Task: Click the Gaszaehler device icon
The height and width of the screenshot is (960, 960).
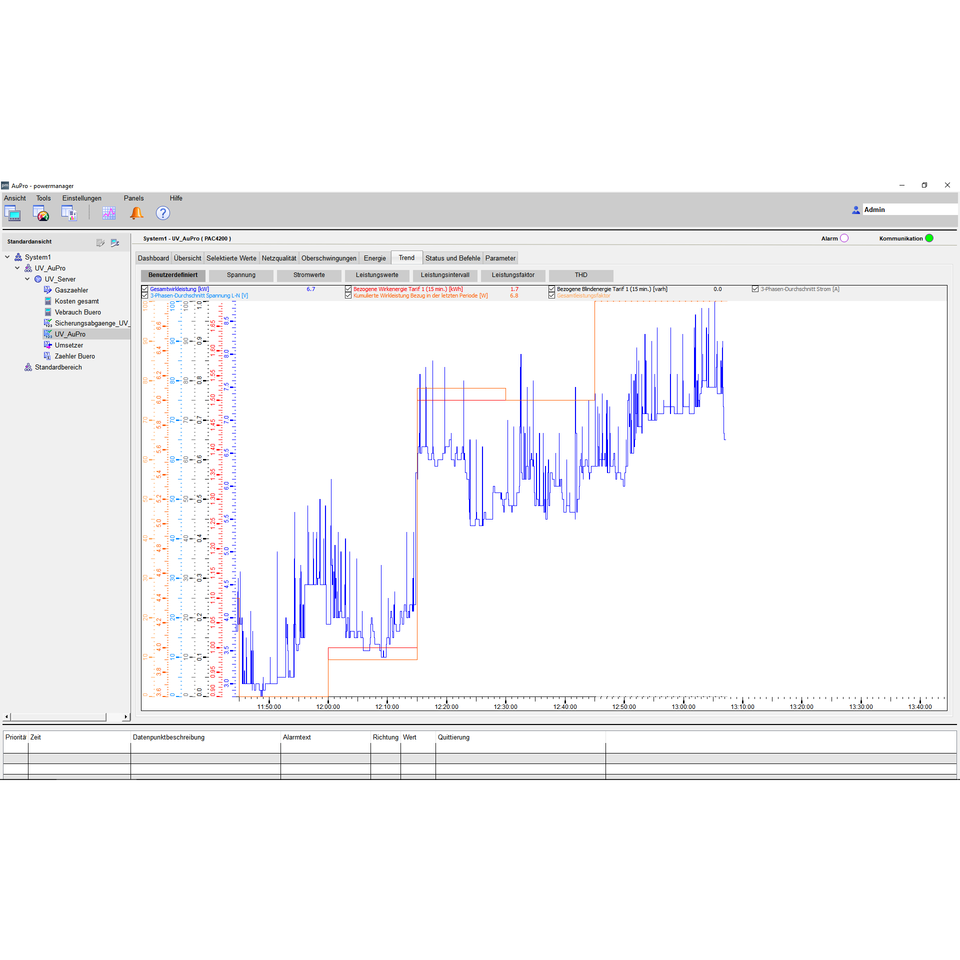Action: point(48,290)
